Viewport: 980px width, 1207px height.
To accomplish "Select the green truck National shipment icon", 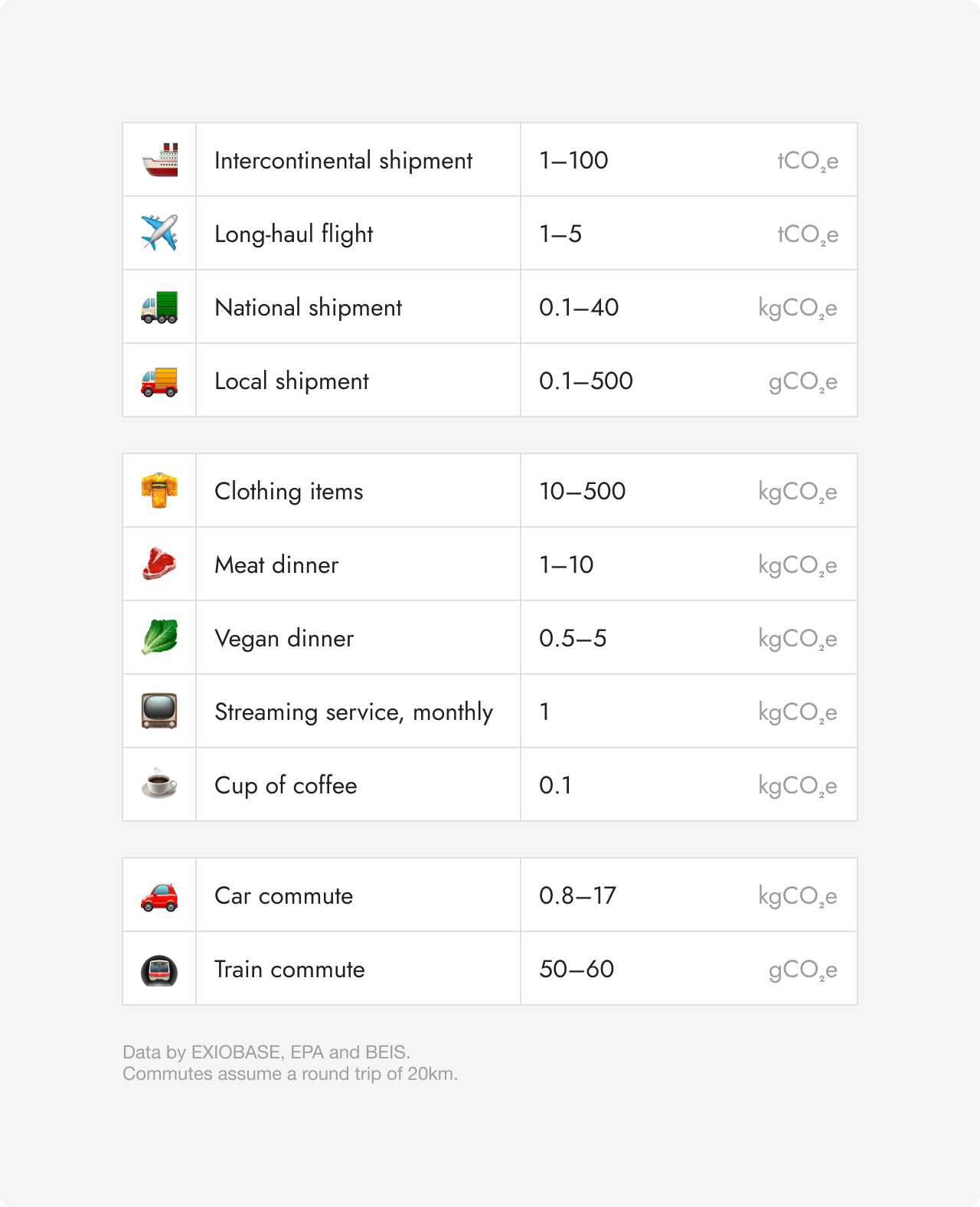I will point(159,307).
